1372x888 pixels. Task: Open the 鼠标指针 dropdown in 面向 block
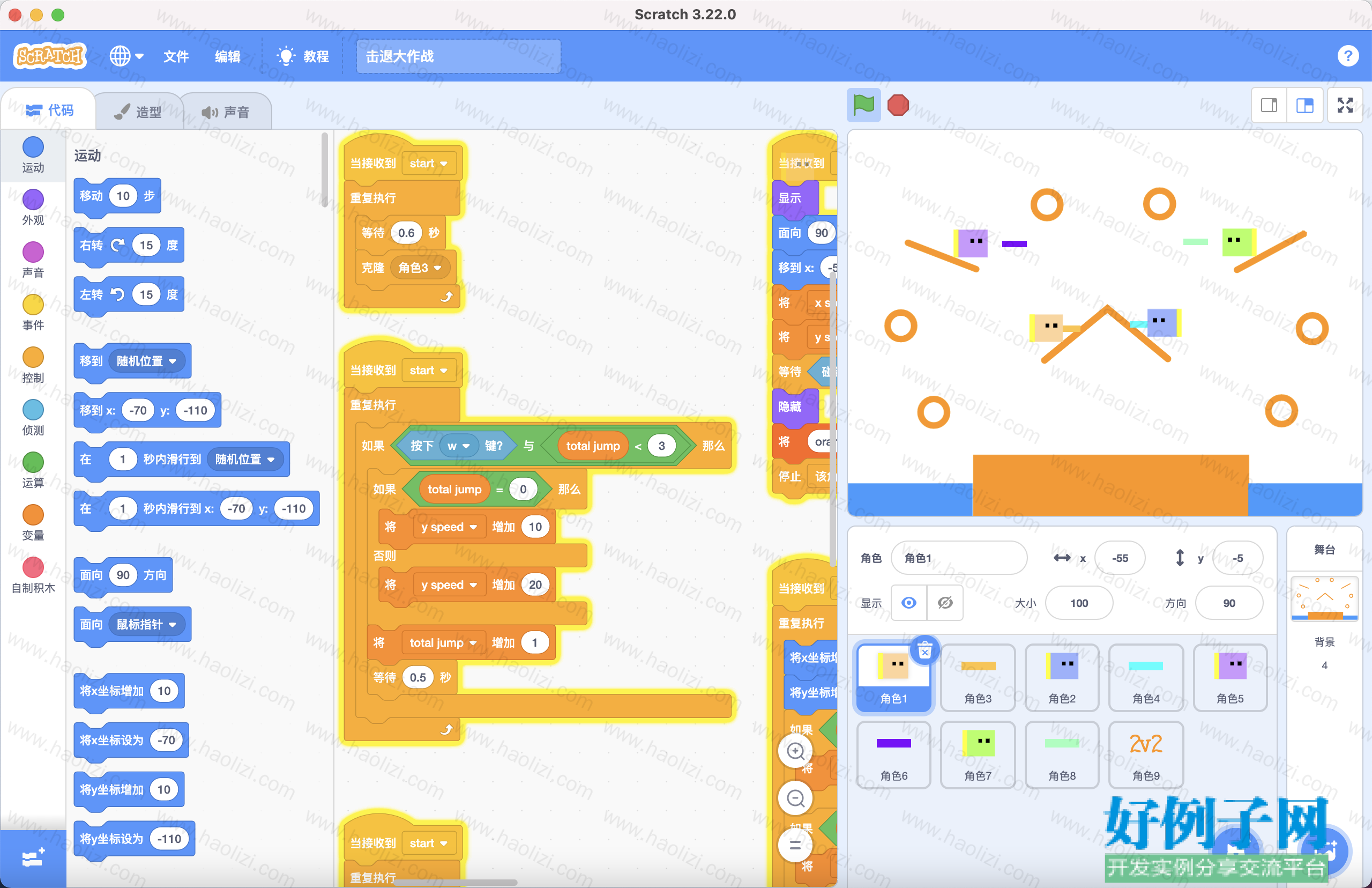click(x=146, y=624)
